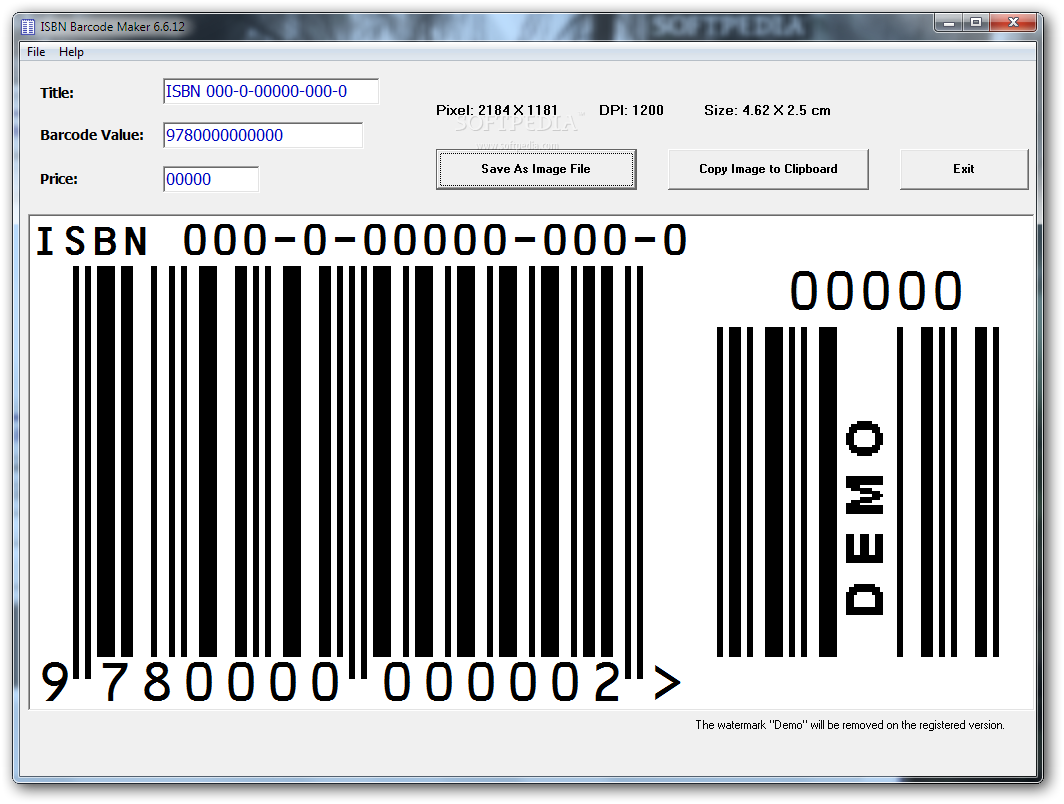This screenshot has width=1064, height=804.
Task: Click the 'Size: 4.62 X 2.5 cm' text
Action: point(767,110)
